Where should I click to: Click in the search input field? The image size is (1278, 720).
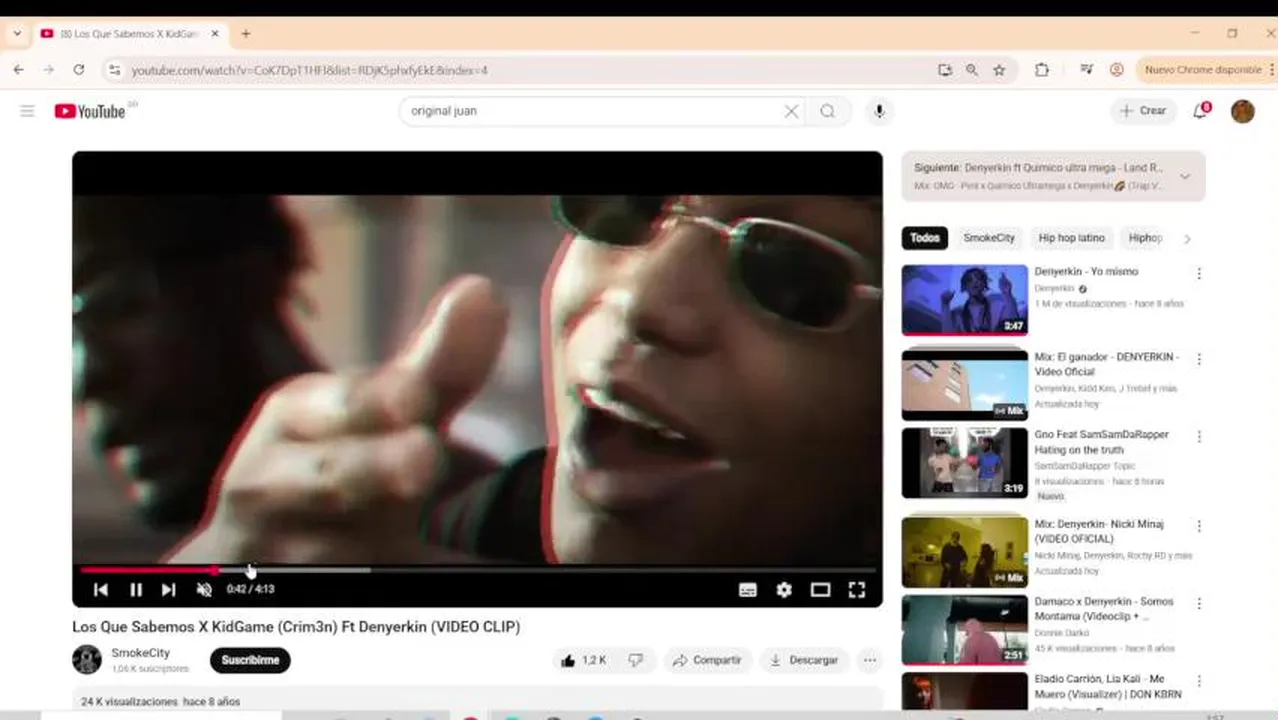click(590, 111)
